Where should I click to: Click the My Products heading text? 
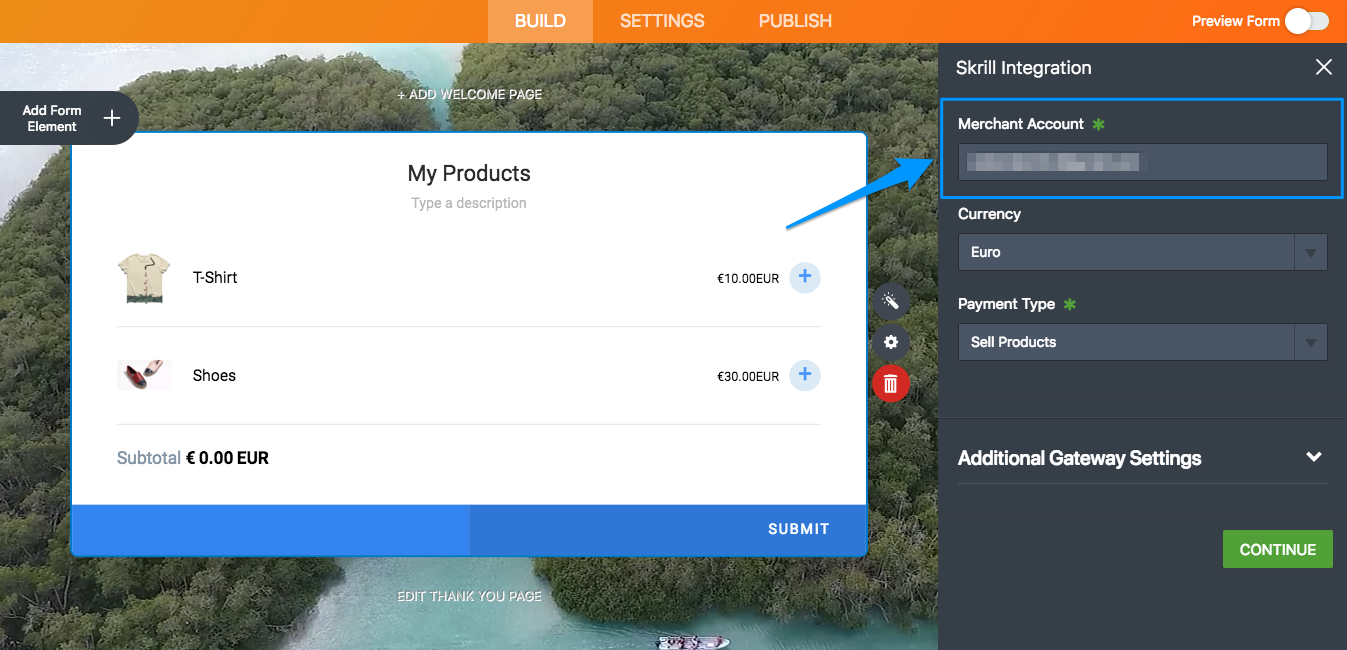pos(469,173)
